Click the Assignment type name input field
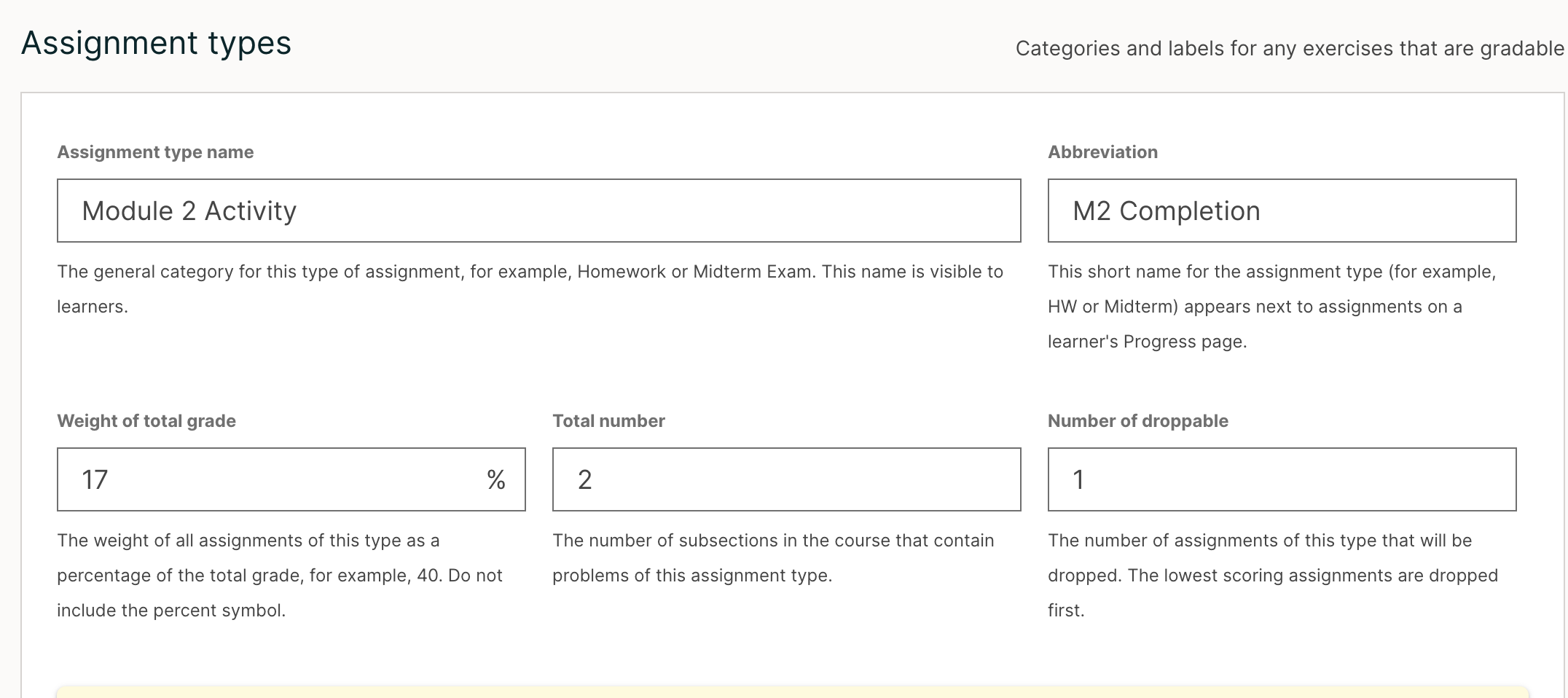Viewport: 1568px width, 698px height. click(539, 211)
